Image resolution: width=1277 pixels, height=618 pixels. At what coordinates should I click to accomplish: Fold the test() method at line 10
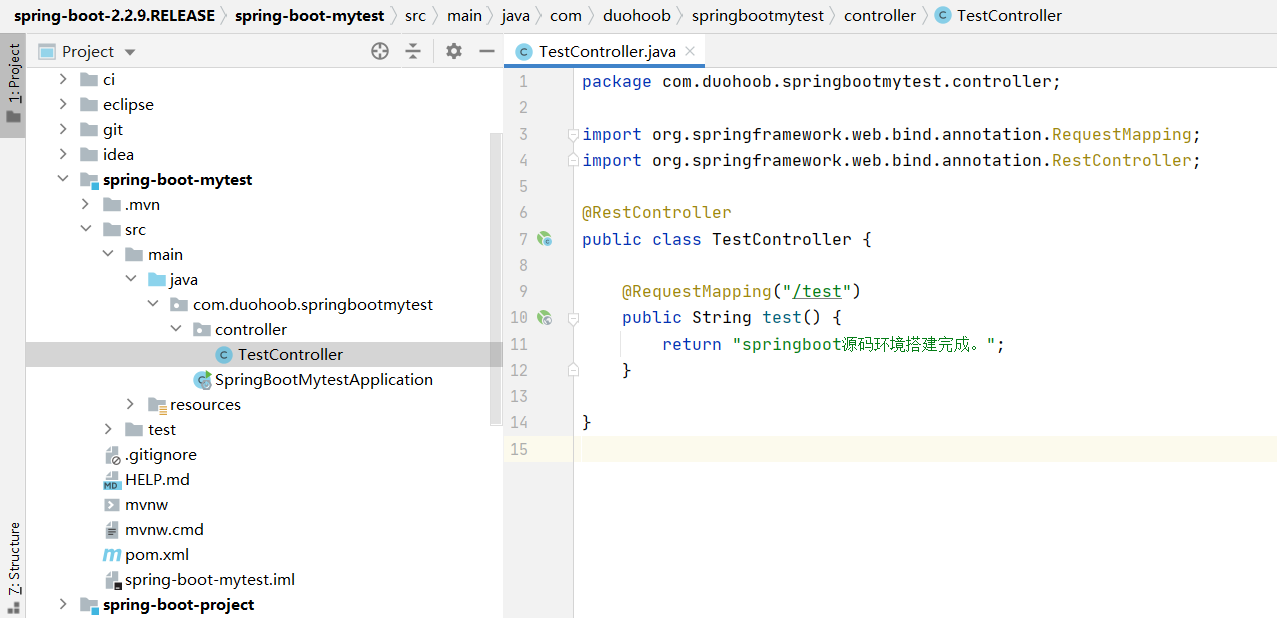coord(573,318)
